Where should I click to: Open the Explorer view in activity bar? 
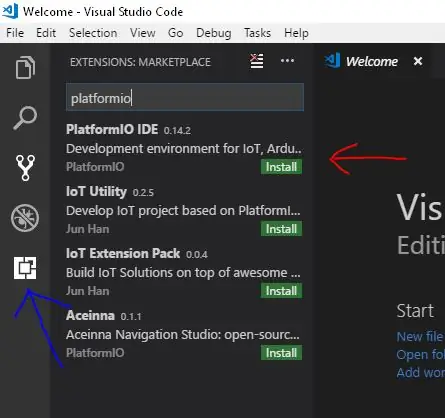click(x=25, y=68)
